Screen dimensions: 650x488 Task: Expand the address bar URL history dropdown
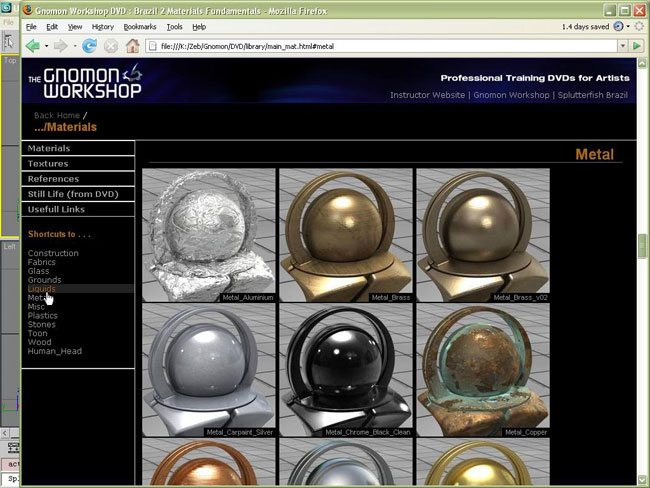pos(623,46)
